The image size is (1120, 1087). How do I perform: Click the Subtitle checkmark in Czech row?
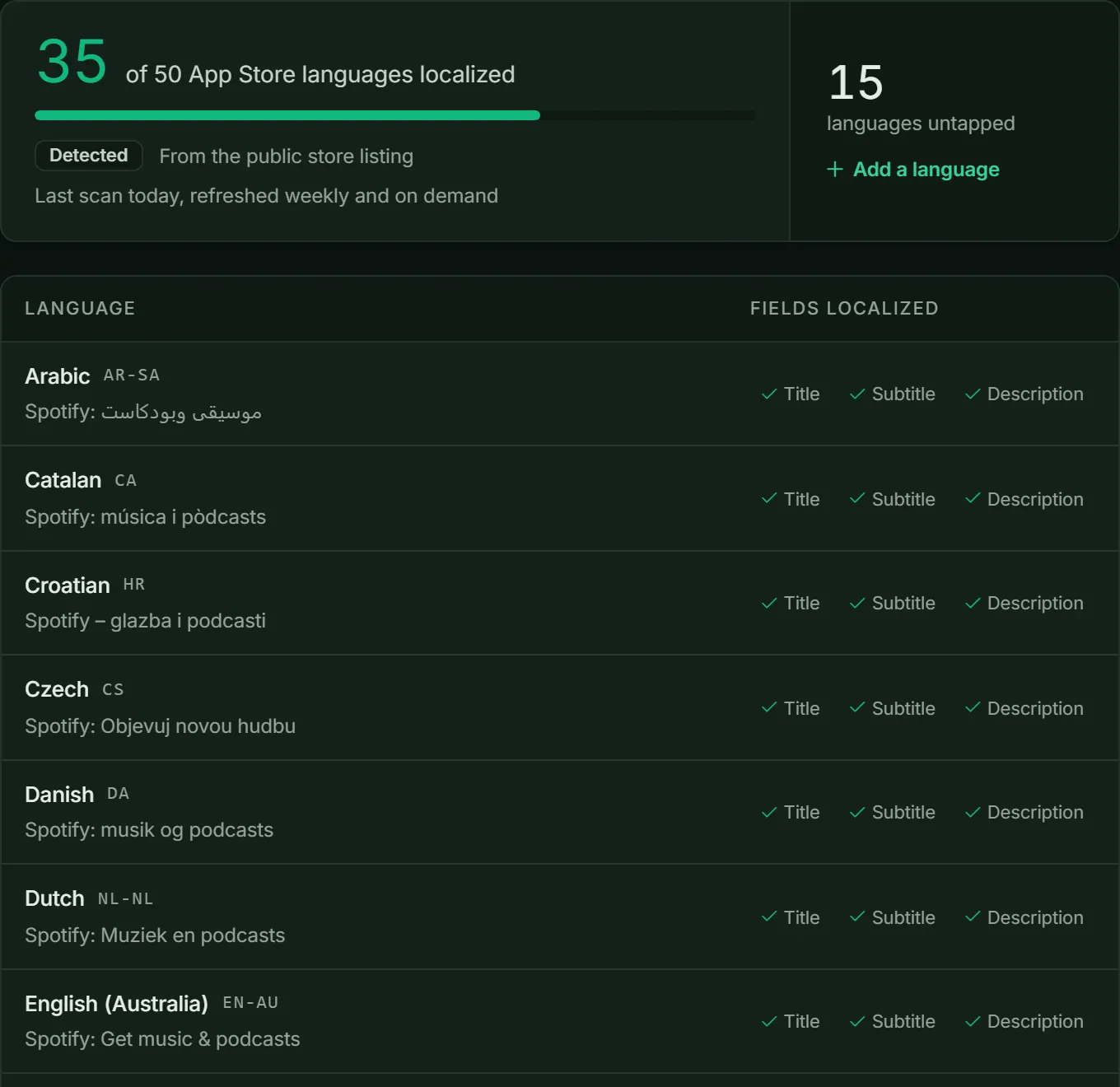[x=857, y=708]
